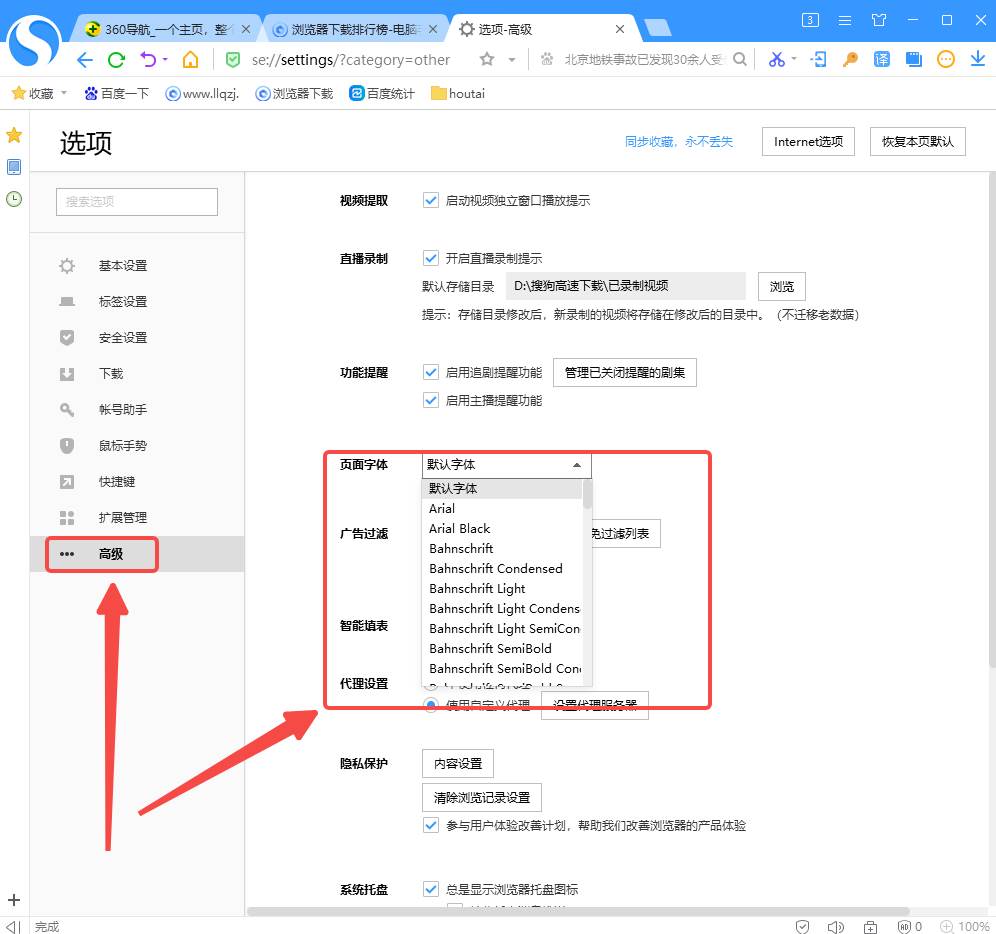Open the scissors screenshot tool
The image size is (996, 934).
pos(776,60)
